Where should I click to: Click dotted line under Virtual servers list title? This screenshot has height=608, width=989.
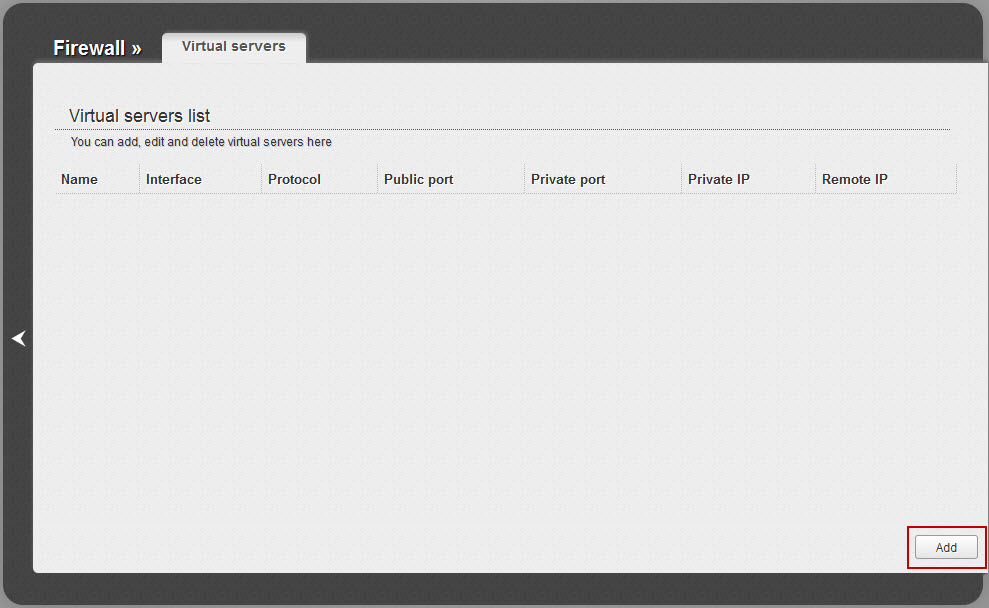(x=500, y=129)
